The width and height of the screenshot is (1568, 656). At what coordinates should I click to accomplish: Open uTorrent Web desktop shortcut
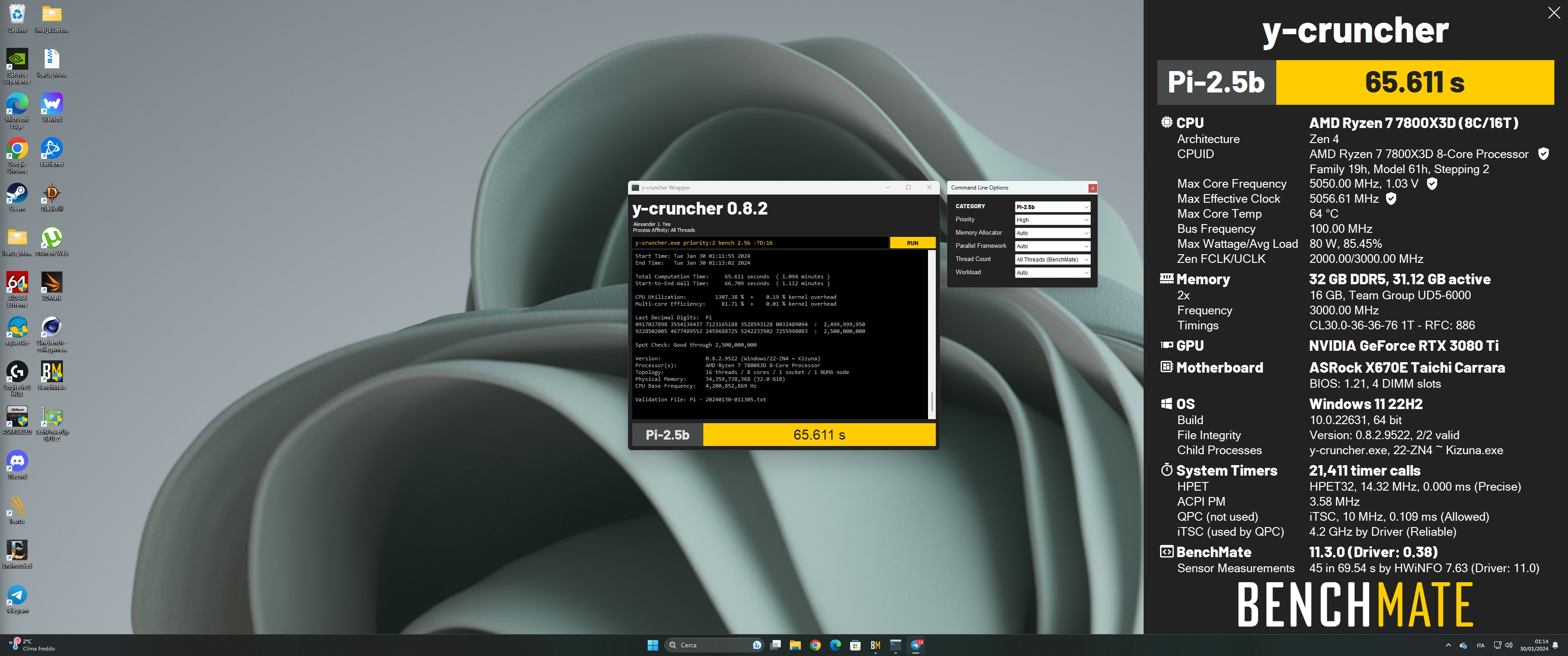tap(52, 241)
